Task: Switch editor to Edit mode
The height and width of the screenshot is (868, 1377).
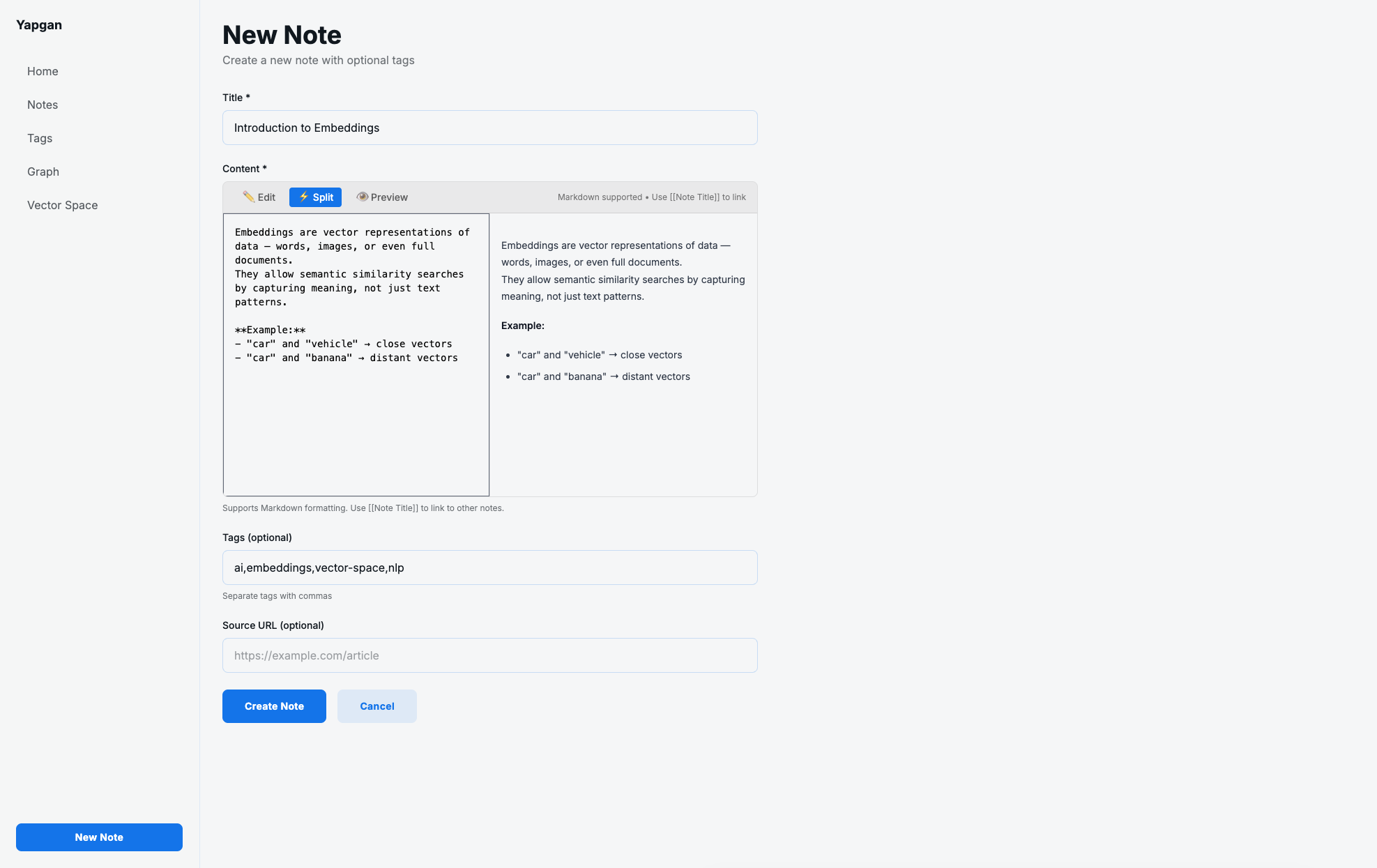Action: pyautogui.click(x=259, y=197)
